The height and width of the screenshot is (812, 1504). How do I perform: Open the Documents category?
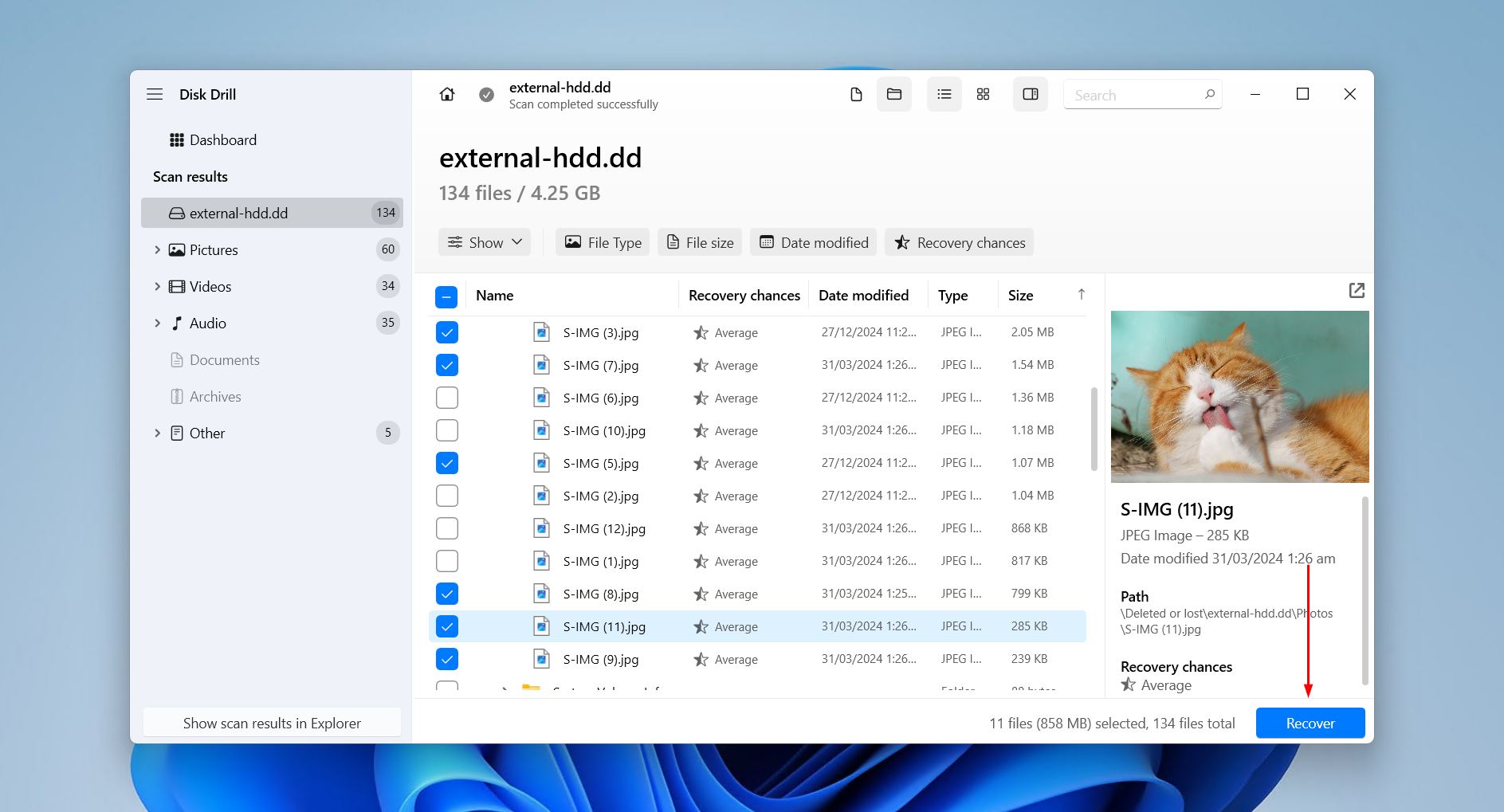[x=224, y=359]
